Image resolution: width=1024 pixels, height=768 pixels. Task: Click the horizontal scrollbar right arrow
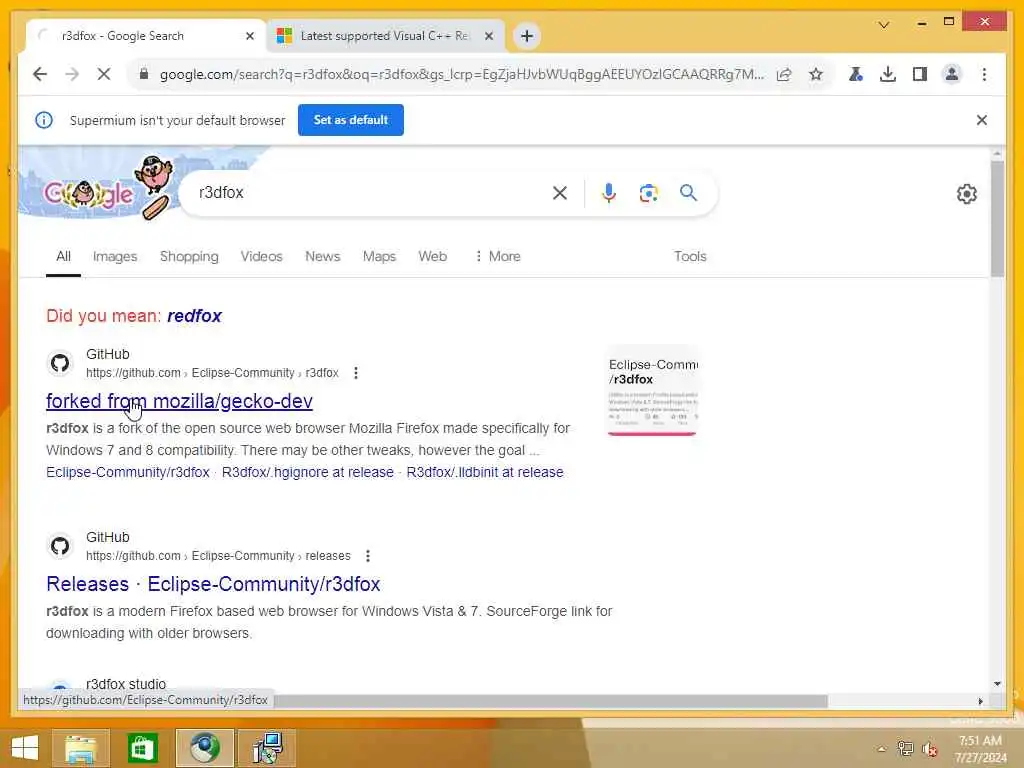980,701
